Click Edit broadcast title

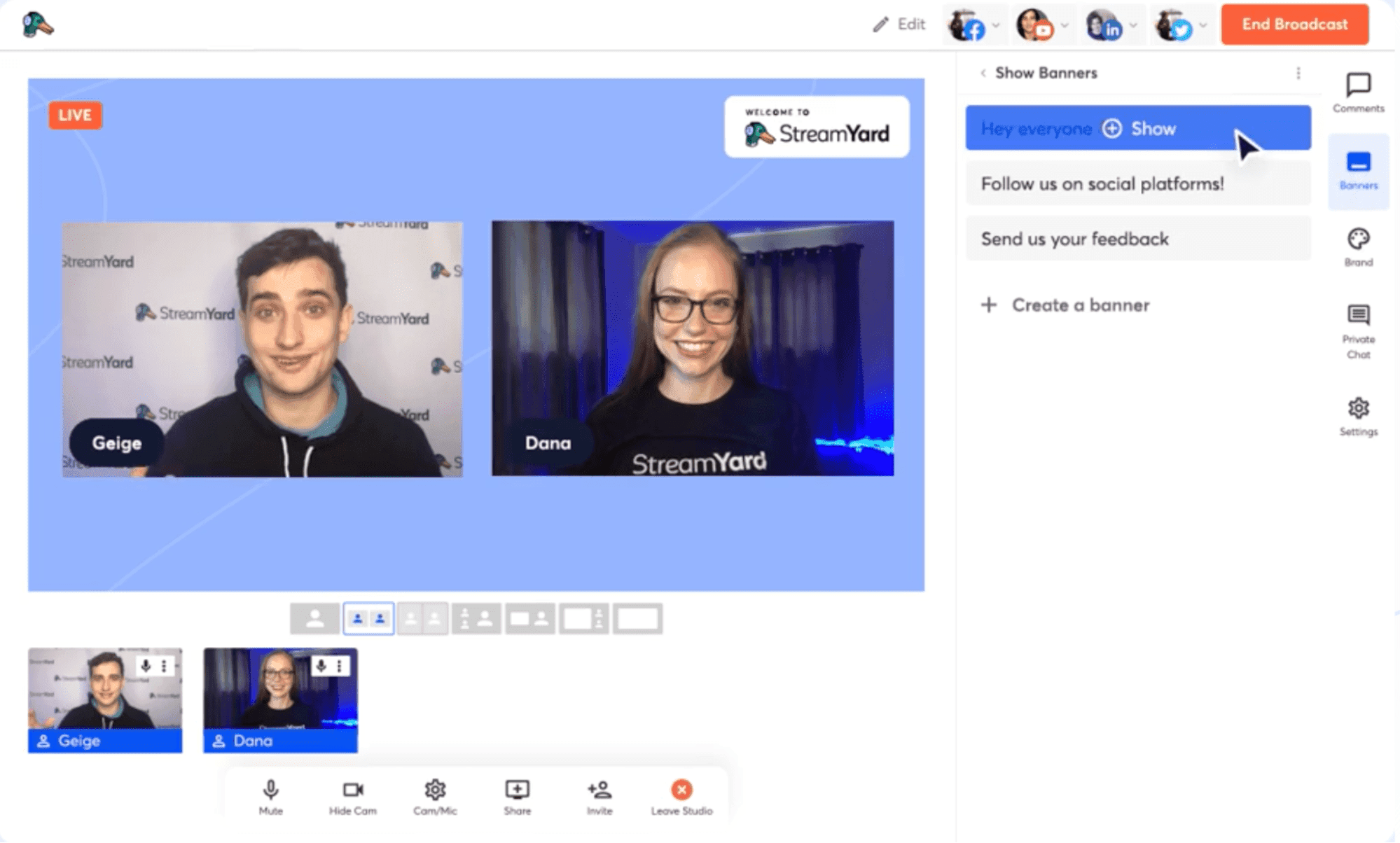[899, 25]
